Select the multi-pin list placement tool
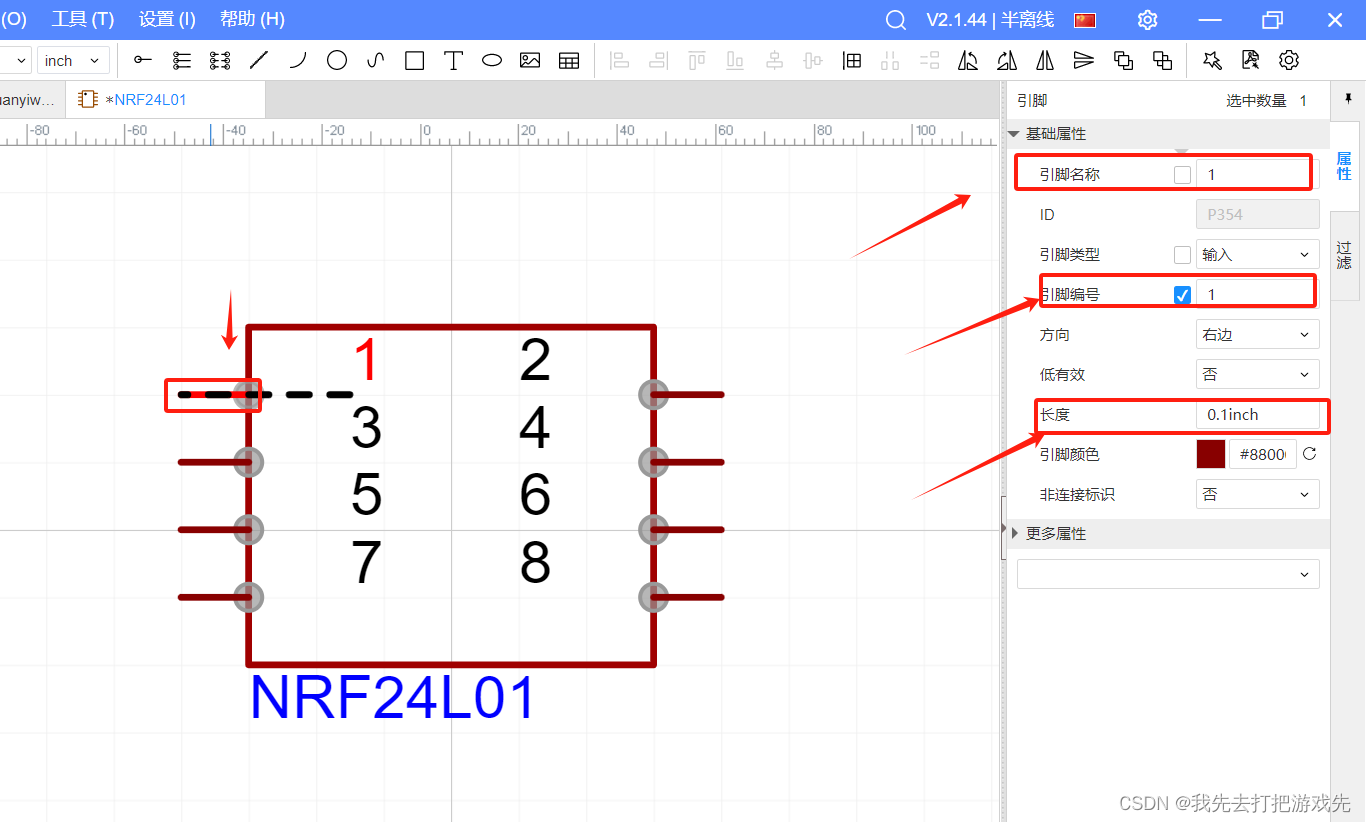Screen dimensions: 1366x822 click(182, 60)
